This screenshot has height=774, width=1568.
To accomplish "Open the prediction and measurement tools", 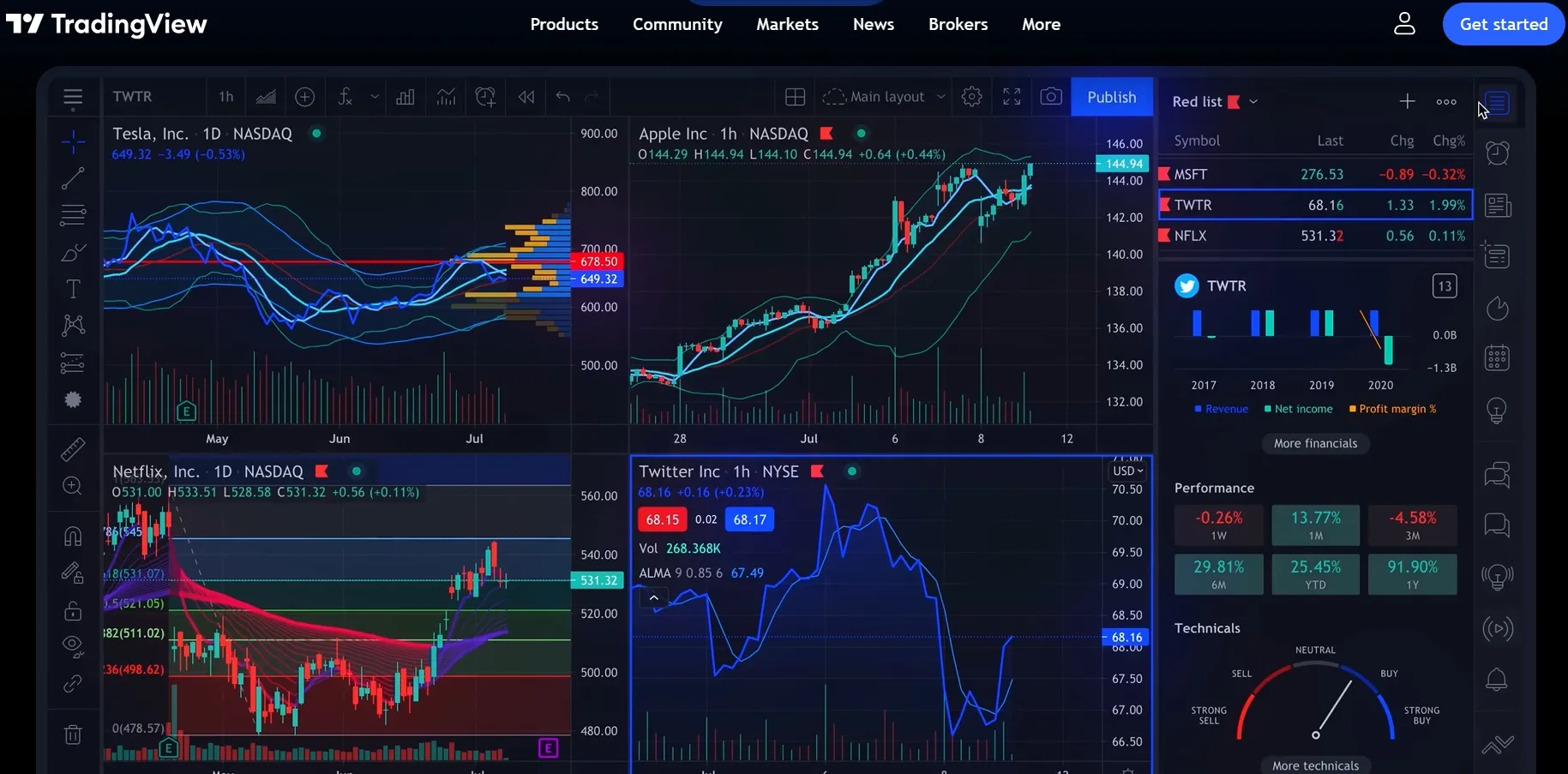I will click(73, 363).
